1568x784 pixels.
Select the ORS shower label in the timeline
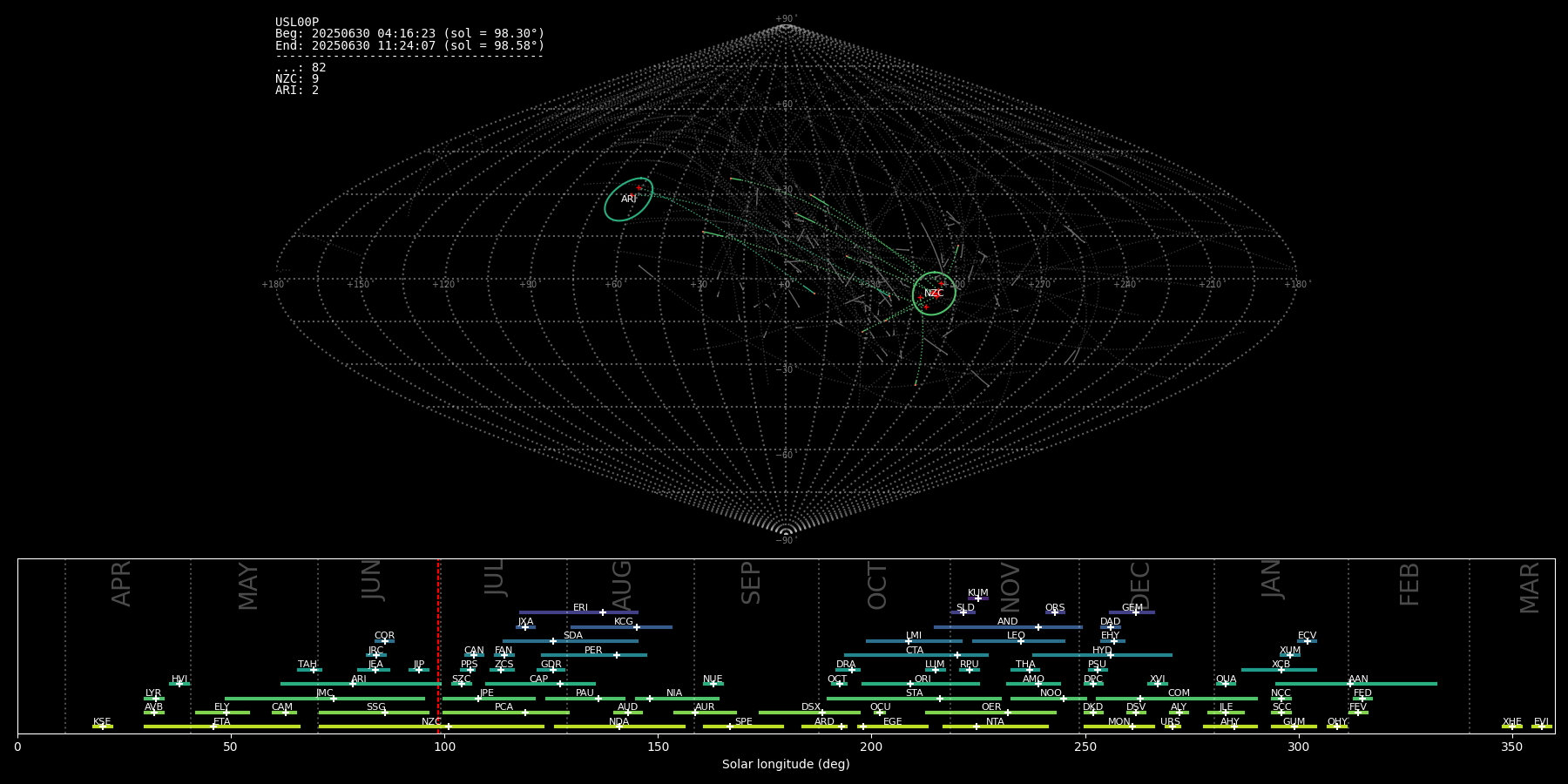[x=1055, y=608]
